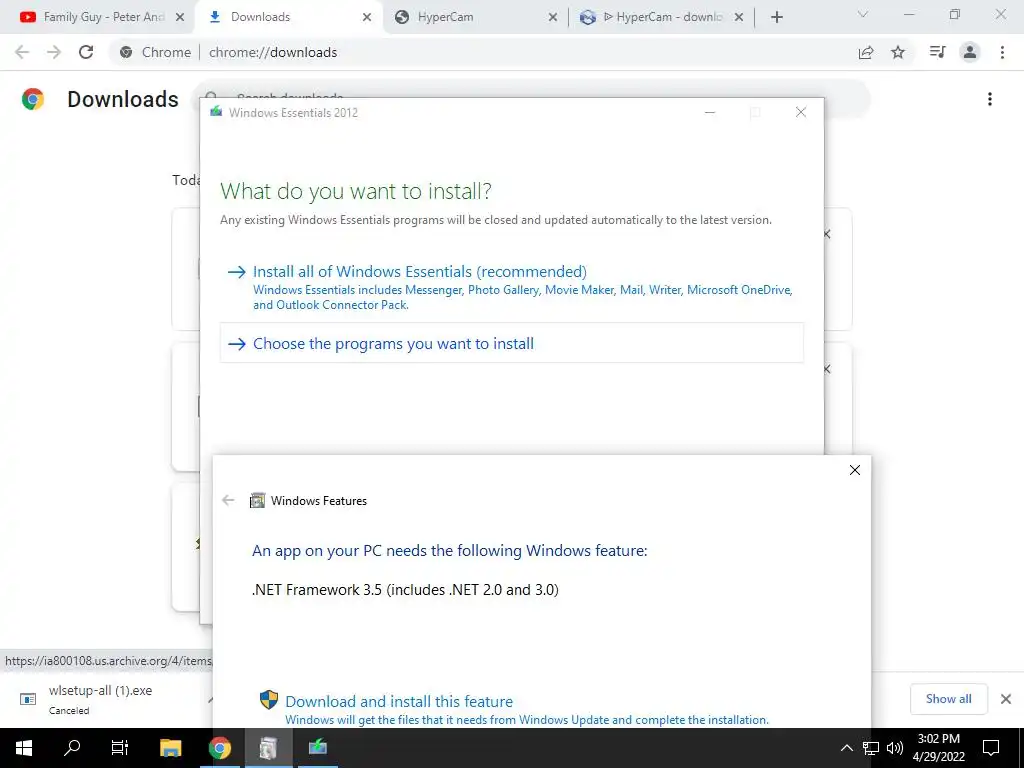Viewport: 1024px width, 768px height.
Task: Open the Downloads page three-dot menu
Action: tap(990, 99)
